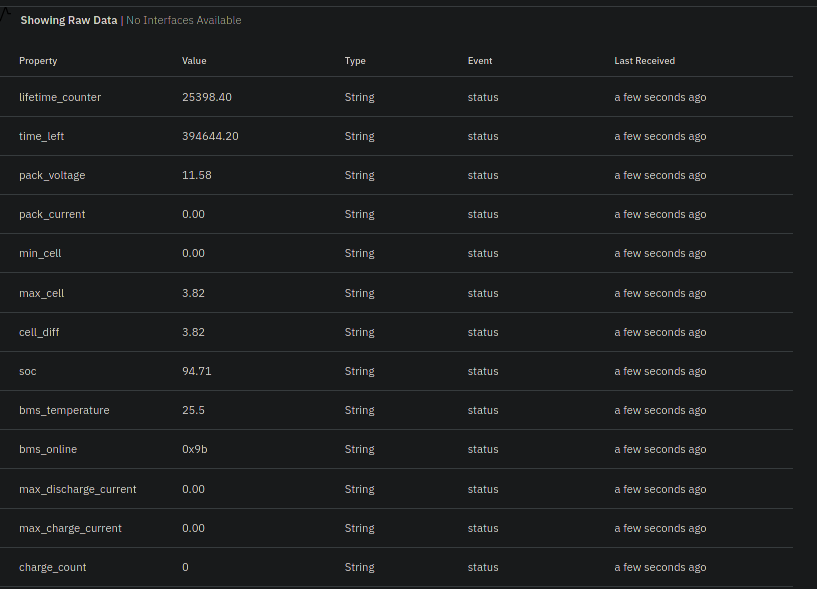Click the bms_online value 0x9b
The height and width of the screenshot is (589, 817).
click(195, 449)
